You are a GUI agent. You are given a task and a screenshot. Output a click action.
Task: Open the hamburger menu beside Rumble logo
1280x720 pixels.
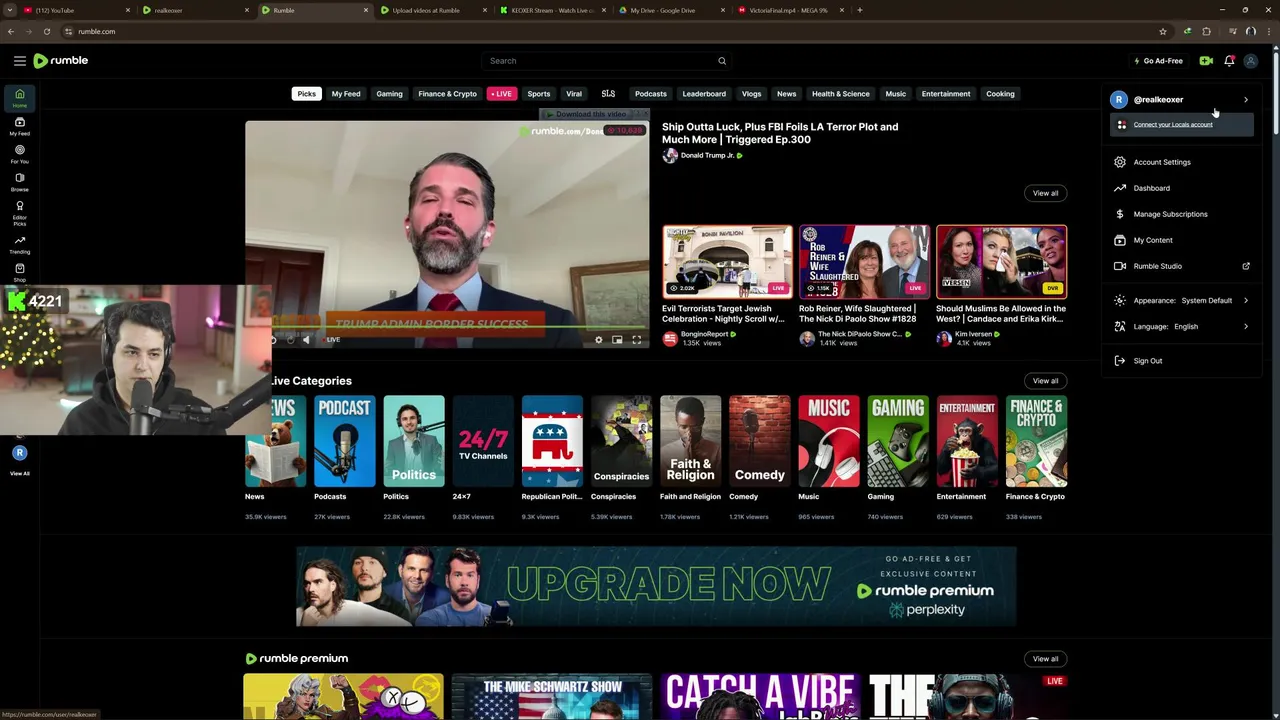point(19,61)
